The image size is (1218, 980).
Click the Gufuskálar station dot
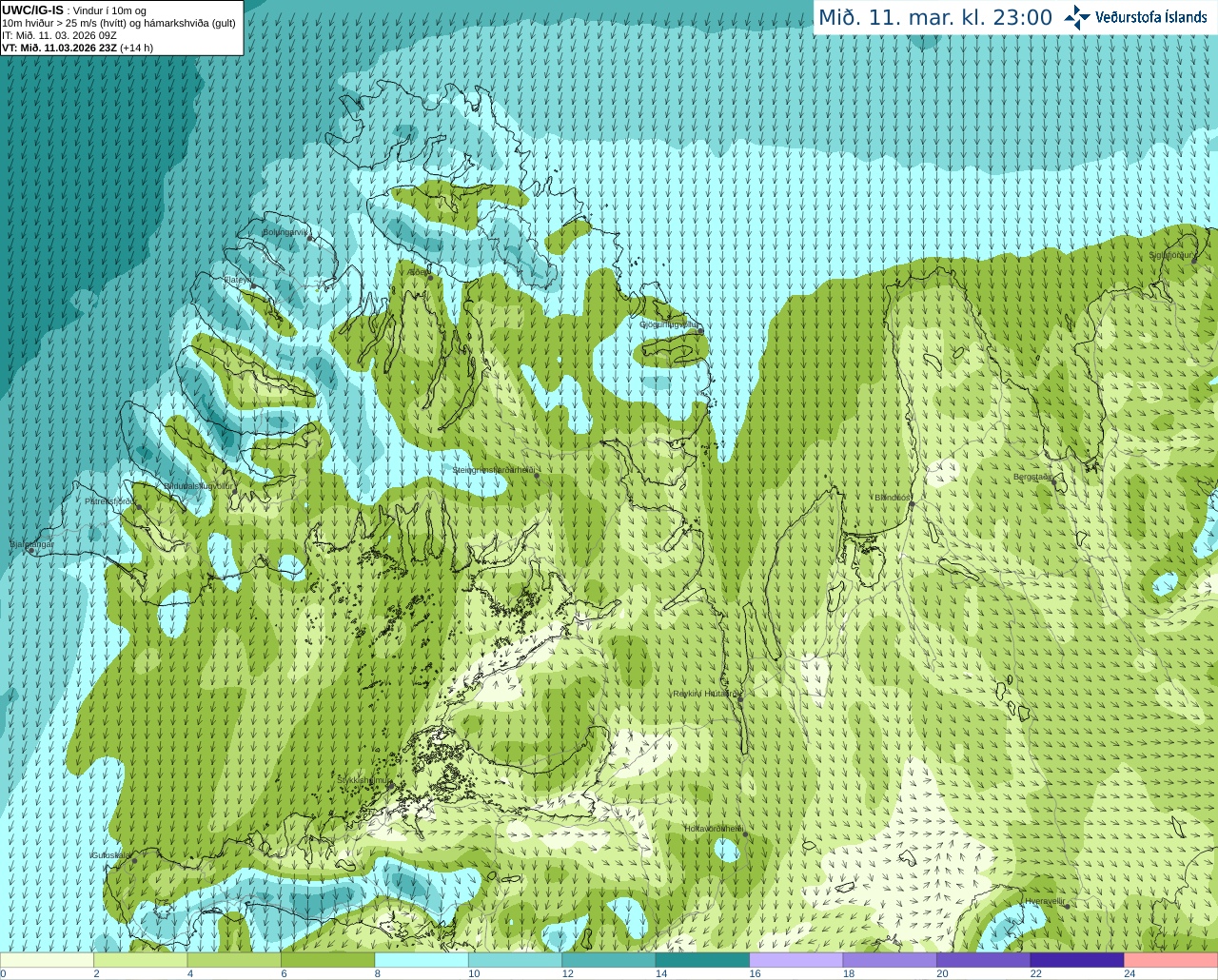pyautogui.click(x=134, y=861)
